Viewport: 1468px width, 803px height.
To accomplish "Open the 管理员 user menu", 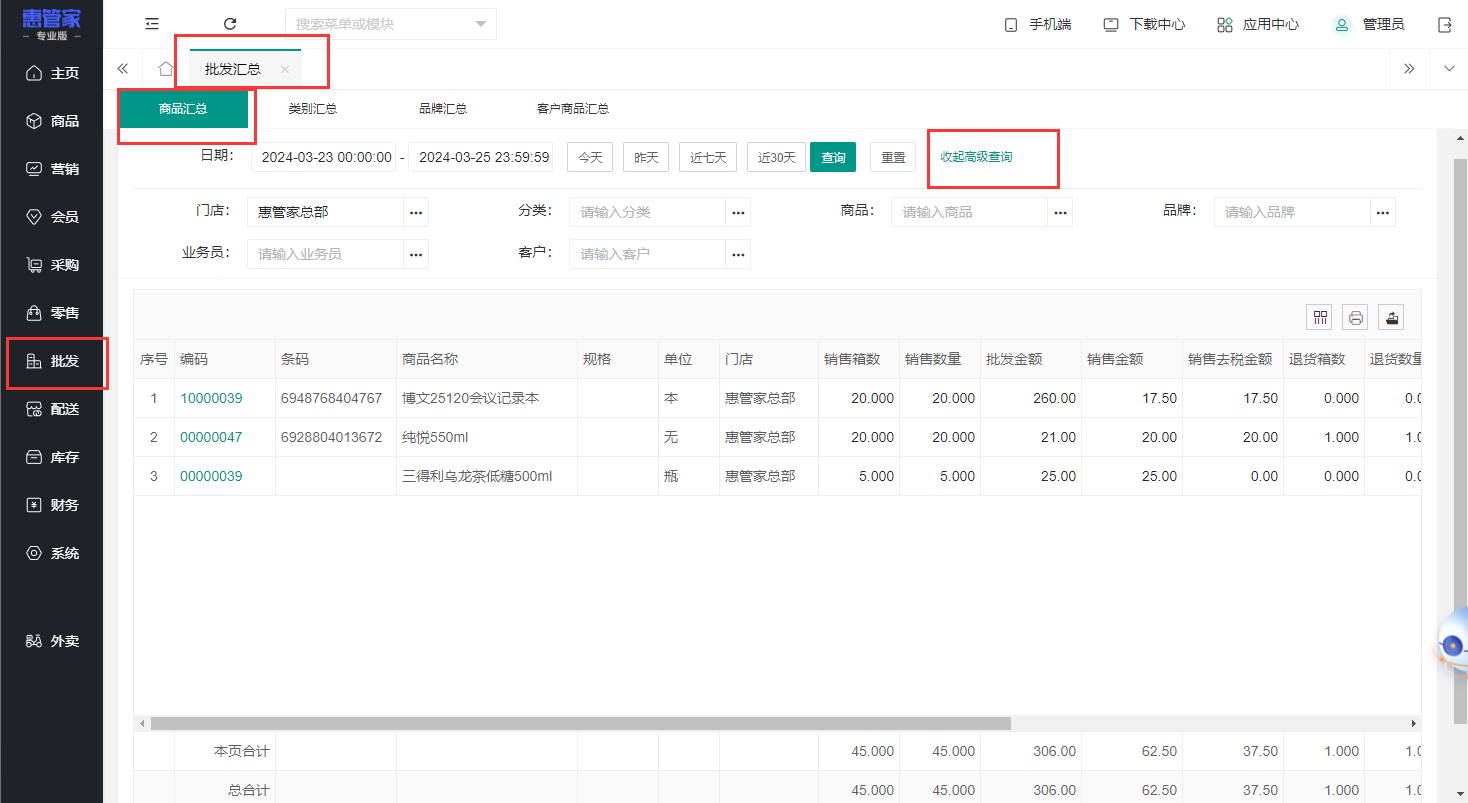I will tap(1369, 24).
